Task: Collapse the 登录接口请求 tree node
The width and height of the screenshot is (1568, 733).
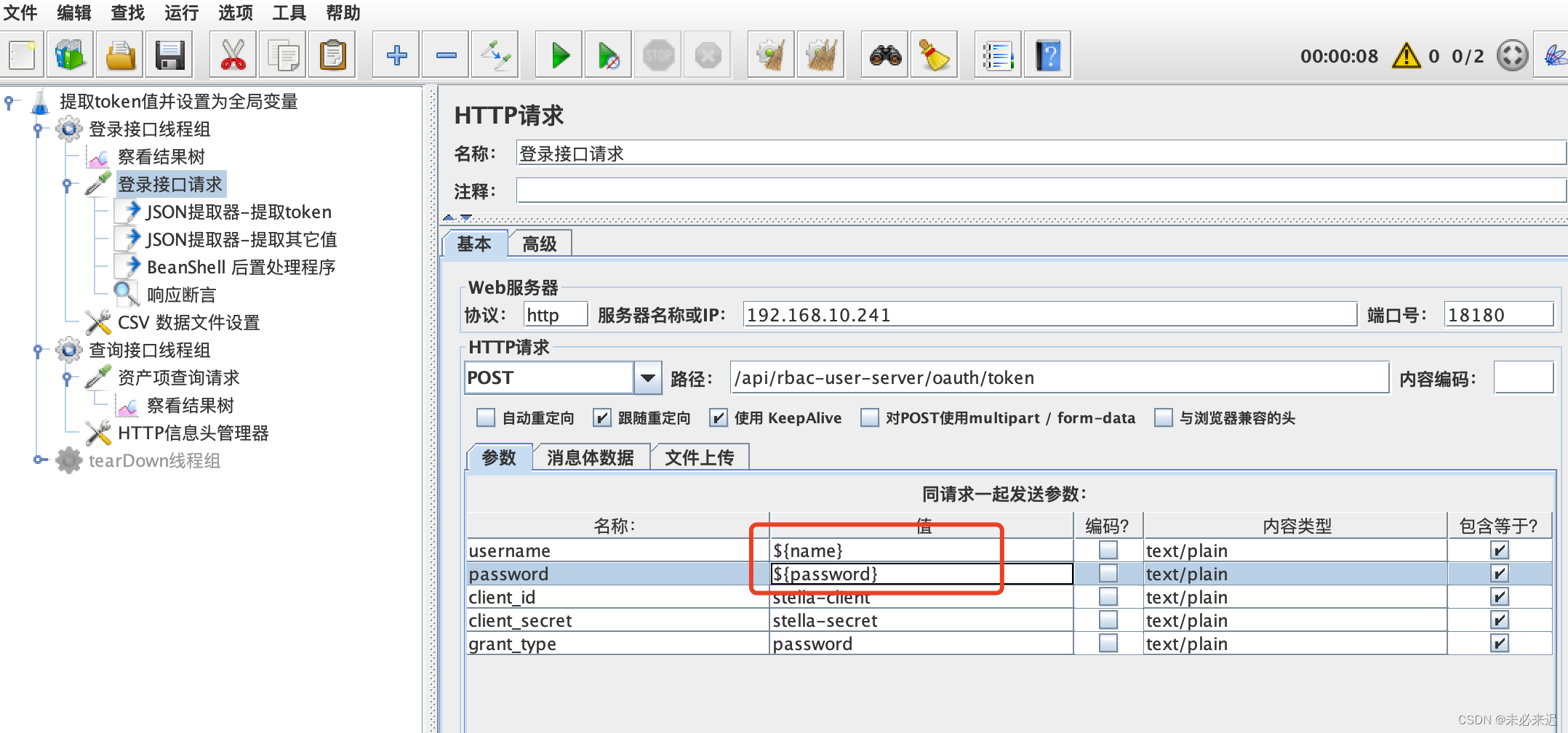Action: coord(68,184)
